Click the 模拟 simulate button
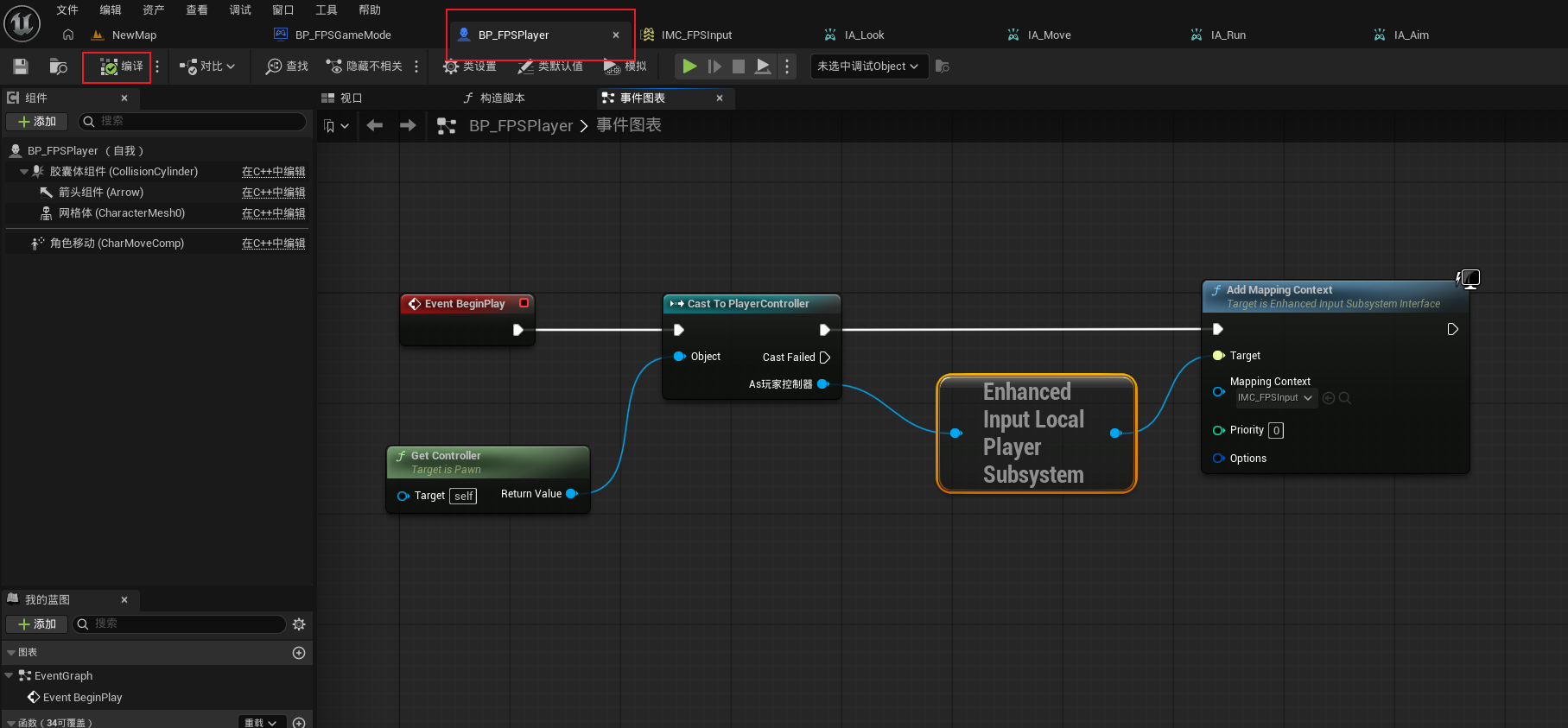This screenshot has height=728, width=1568. click(625, 66)
